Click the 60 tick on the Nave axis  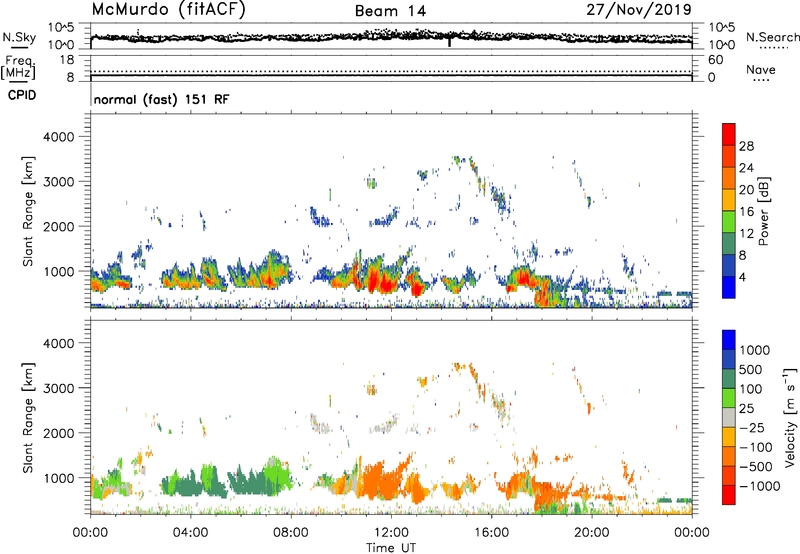click(x=715, y=60)
